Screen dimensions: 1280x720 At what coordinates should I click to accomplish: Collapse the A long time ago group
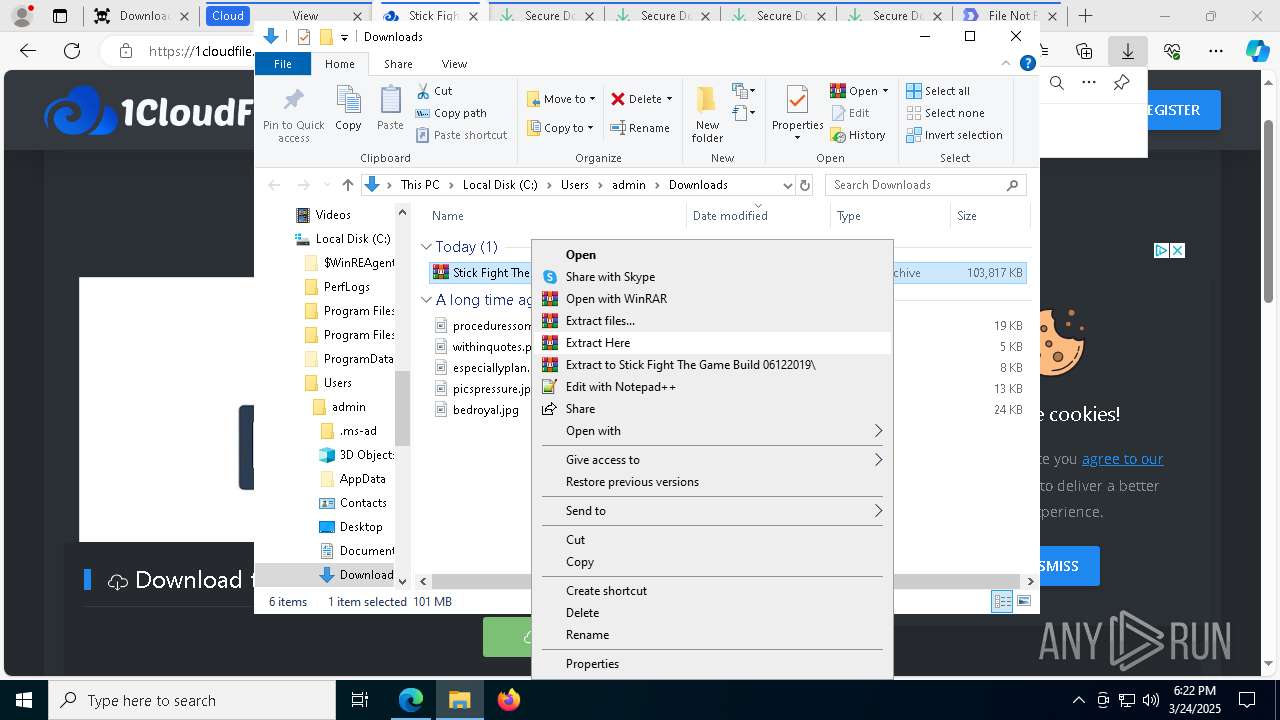click(426, 299)
